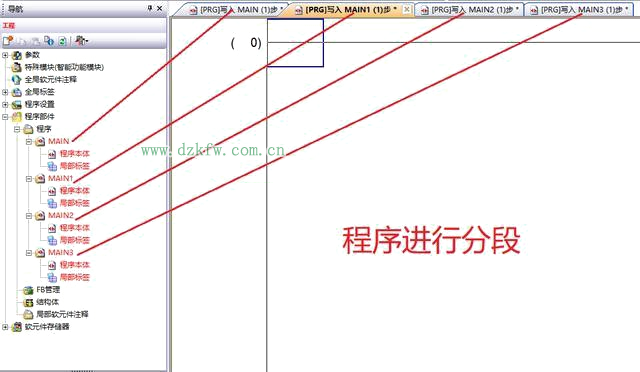640x372 pixels.
Task: Collapse the MAIN program node
Action: pyautogui.click(x=29, y=142)
